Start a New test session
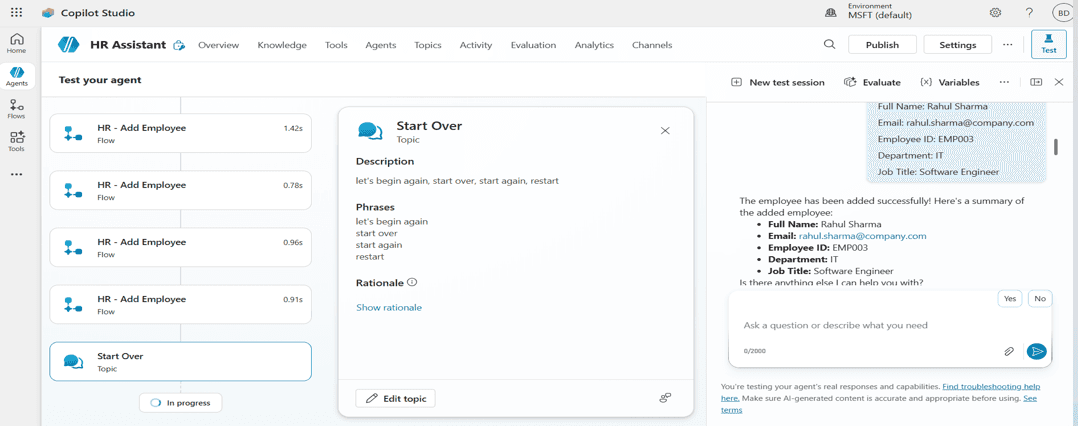1078x426 pixels. tap(778, 82)
